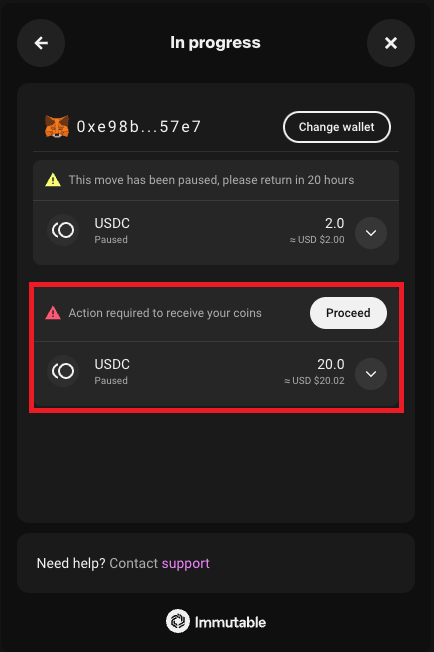Open the support link
This screenshot has width=434, height=652.
click(x=185, y=563)
